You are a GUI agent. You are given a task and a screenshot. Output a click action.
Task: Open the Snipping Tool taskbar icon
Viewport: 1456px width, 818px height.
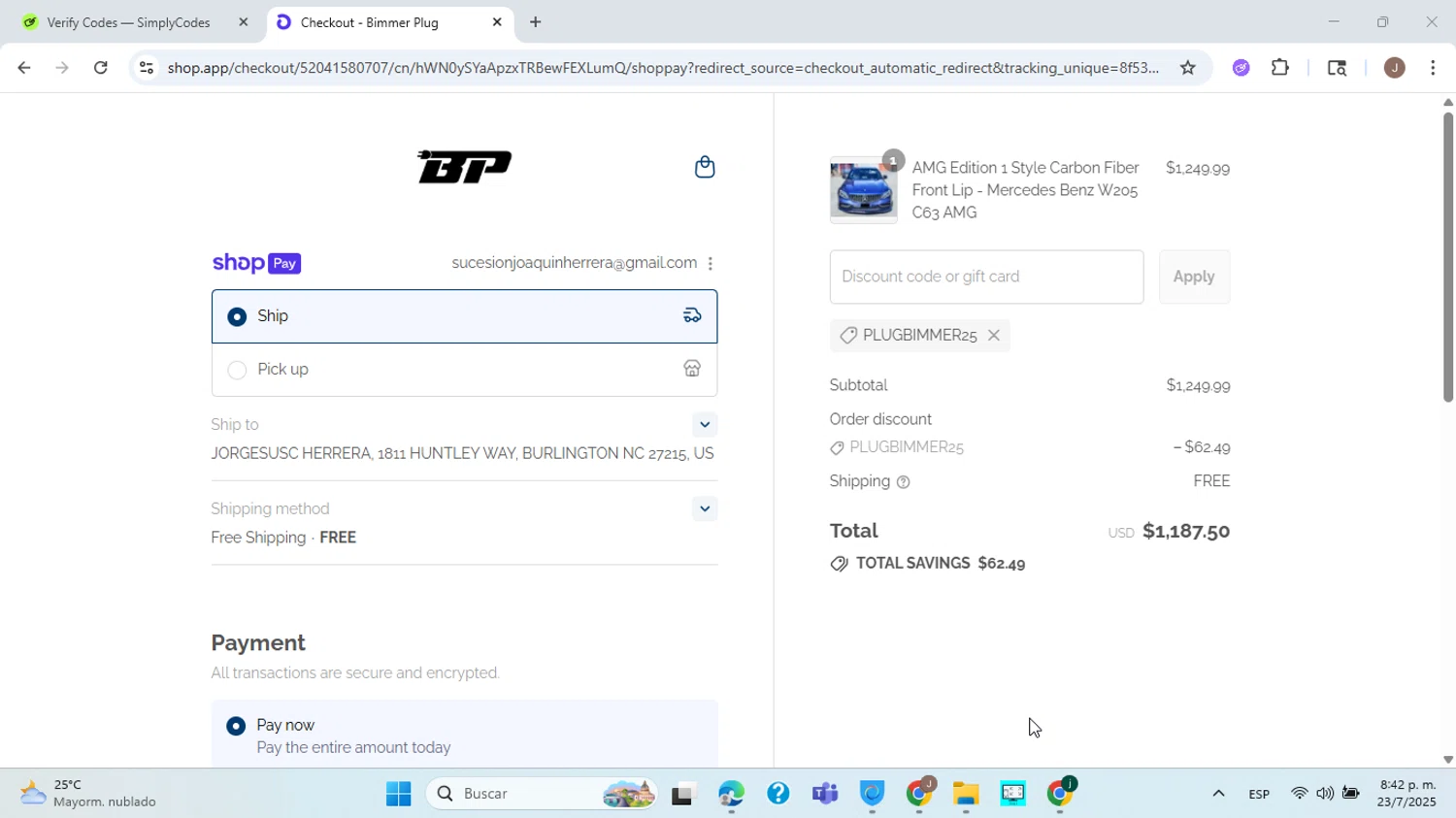(x=1013, y=794)
